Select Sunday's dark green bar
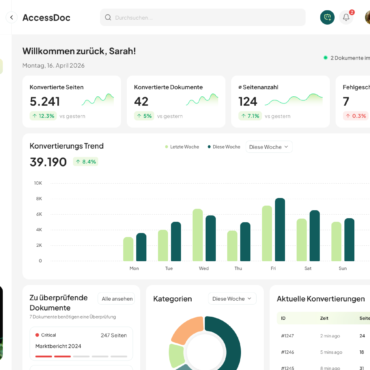The width and height of the screenshot is (370, 370). pyautogui.click(x=349, y=240)
